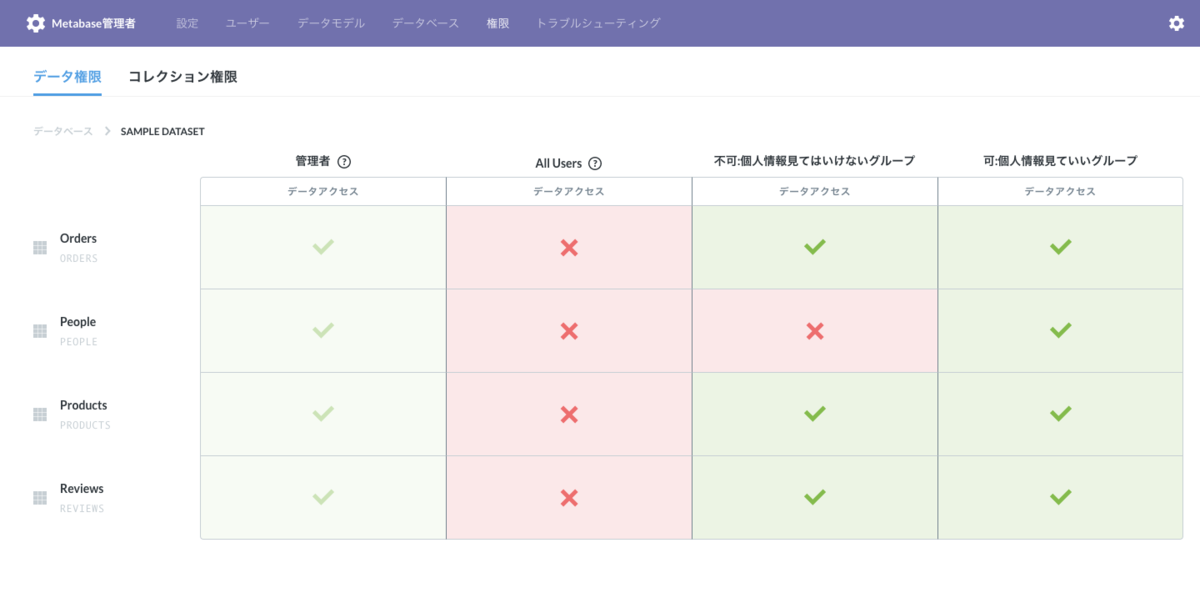Click the help icon next to 管理者
Image resolution: width=1200 pixels, height=598 pixels.
tap(344, 161)
